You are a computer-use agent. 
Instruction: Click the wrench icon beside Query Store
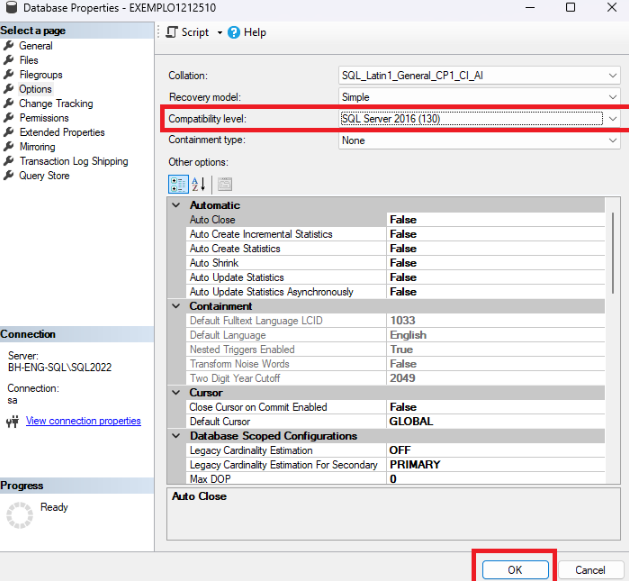[x=8, y=176]
